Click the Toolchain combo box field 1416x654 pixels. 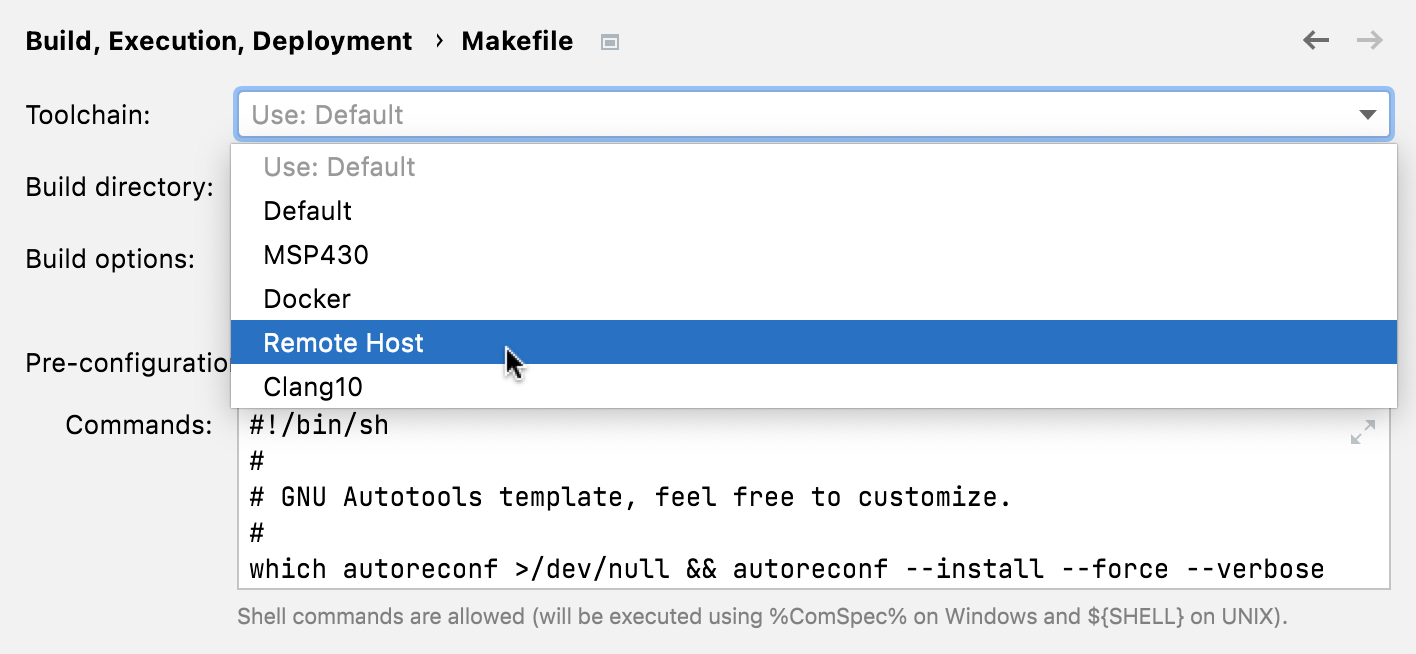[700, 114]
